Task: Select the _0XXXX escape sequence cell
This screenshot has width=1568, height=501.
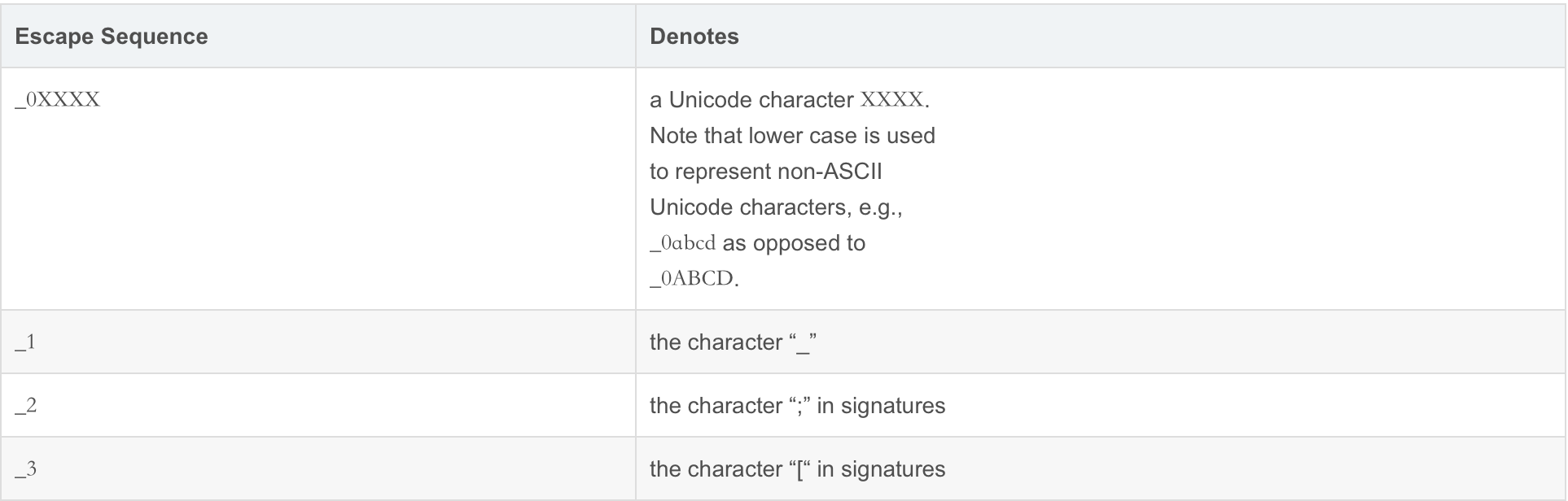Action: pyautogui.click(x=58, y=100)
